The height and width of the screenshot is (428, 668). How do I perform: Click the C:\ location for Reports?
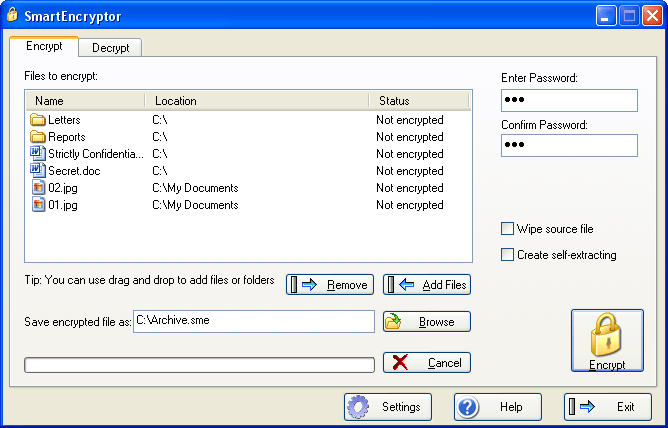[x=160, y=137]
